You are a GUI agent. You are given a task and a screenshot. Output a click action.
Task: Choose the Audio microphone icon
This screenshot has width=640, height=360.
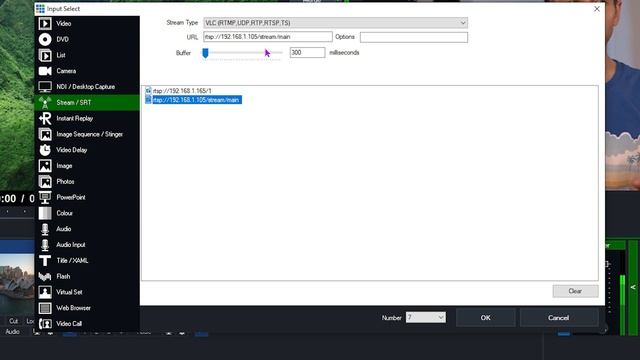click(x=45, y=229)
